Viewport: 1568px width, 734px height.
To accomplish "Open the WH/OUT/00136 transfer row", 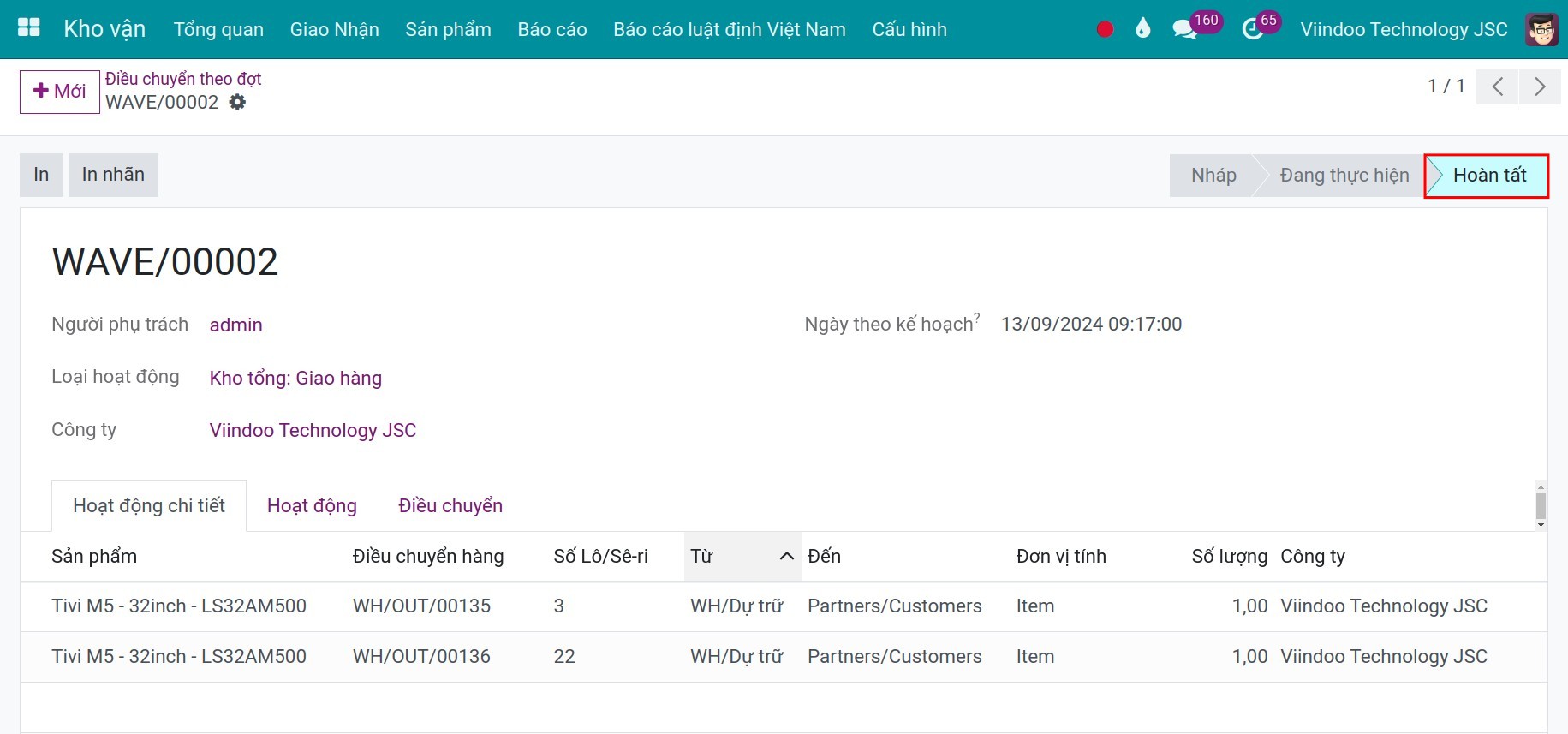I will (x=784, y=657).
